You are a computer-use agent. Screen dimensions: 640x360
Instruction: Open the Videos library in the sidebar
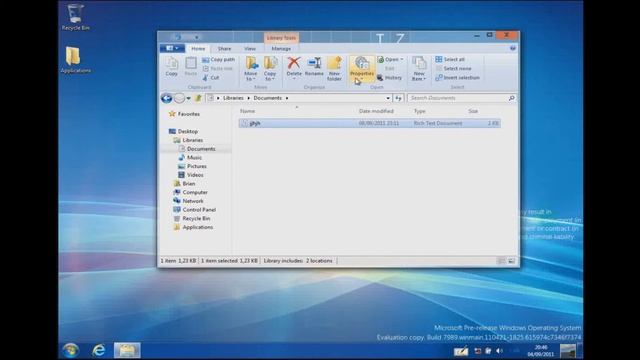tap(191, 175)
